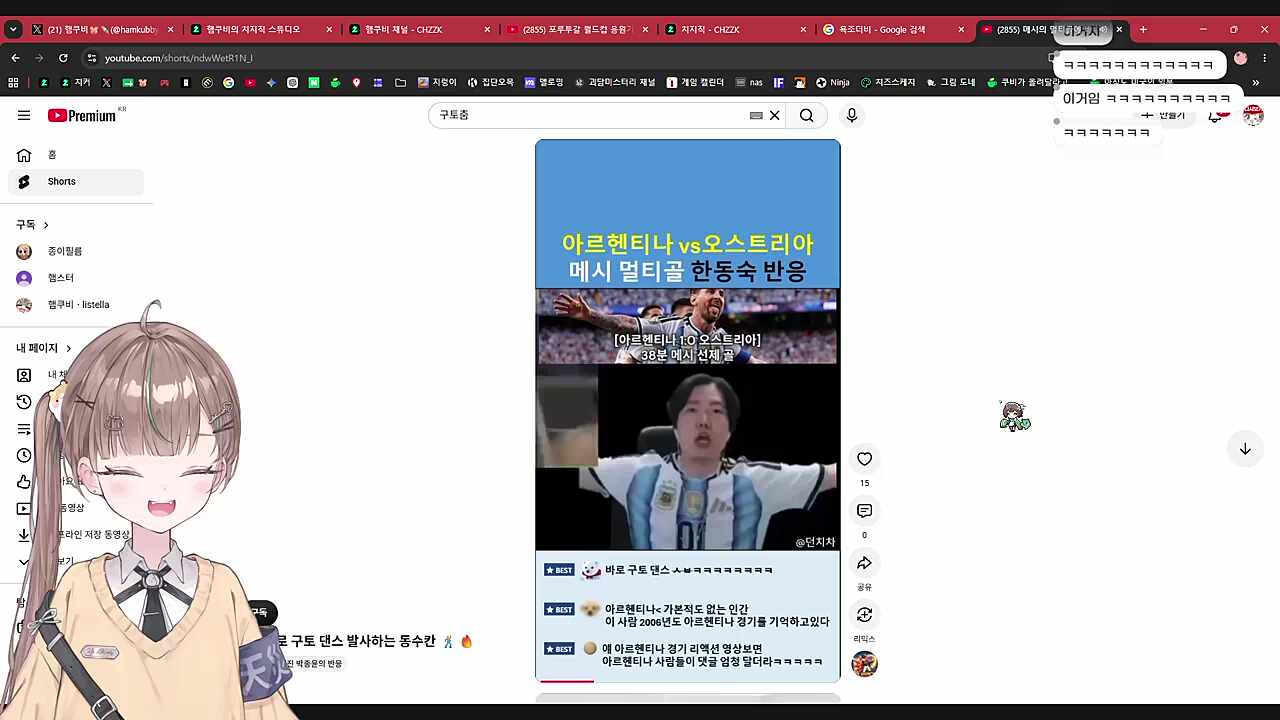Screen dimensions: 1280x720
Task: Click the Shorts video player
Action: [x=688, y=411]
